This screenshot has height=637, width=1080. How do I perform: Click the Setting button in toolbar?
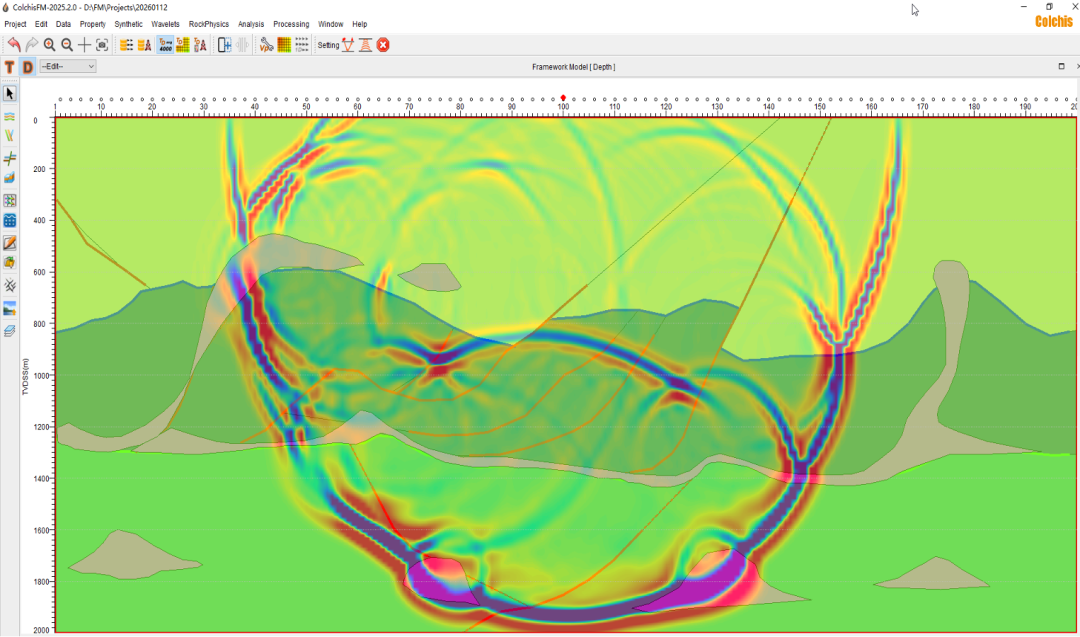(328, 44)
